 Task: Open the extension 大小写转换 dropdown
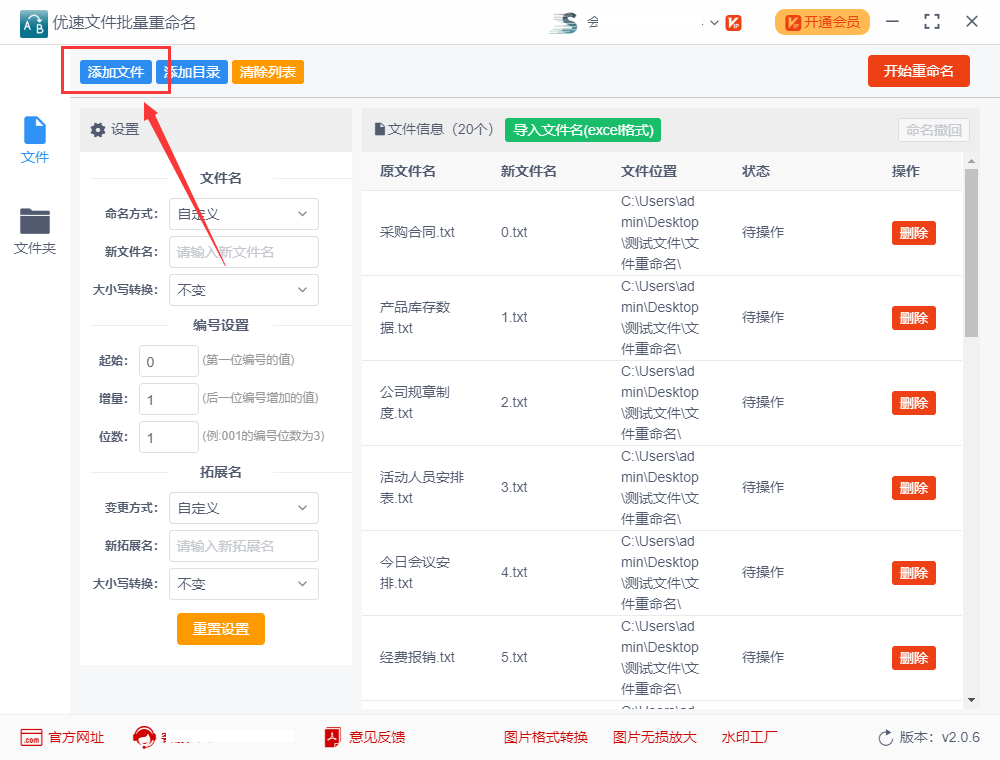point(243,584)
